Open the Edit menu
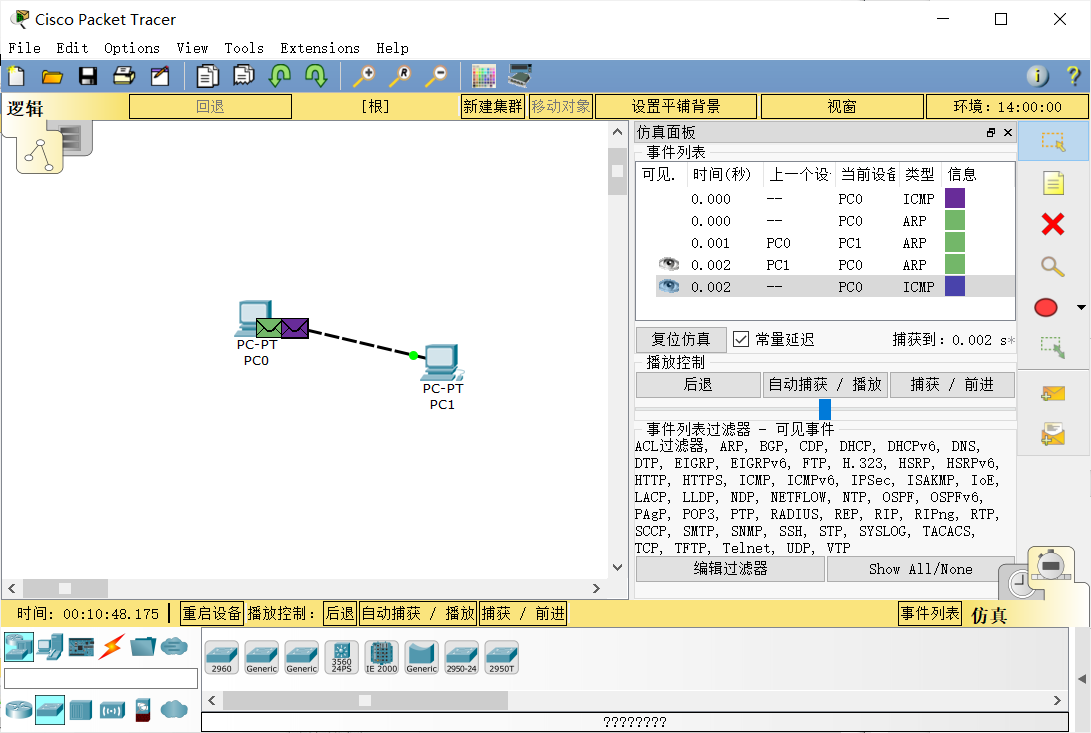 point(72,48)
